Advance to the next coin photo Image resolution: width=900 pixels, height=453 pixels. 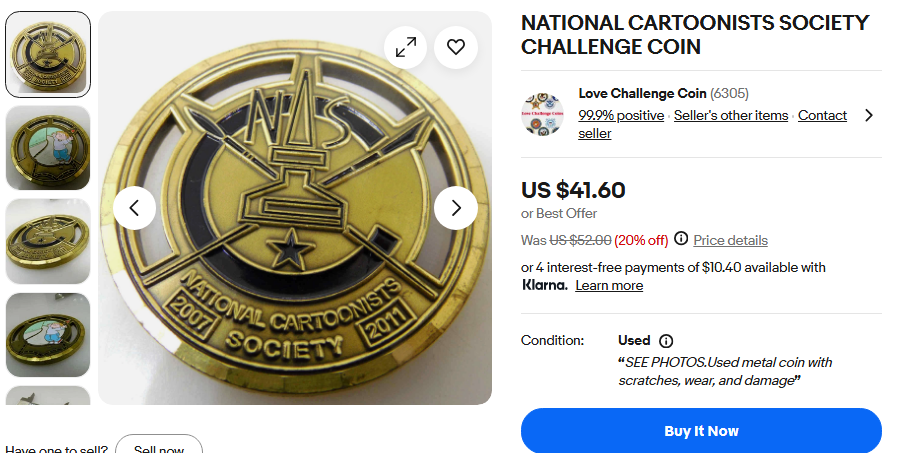click(x=456, y=208)
